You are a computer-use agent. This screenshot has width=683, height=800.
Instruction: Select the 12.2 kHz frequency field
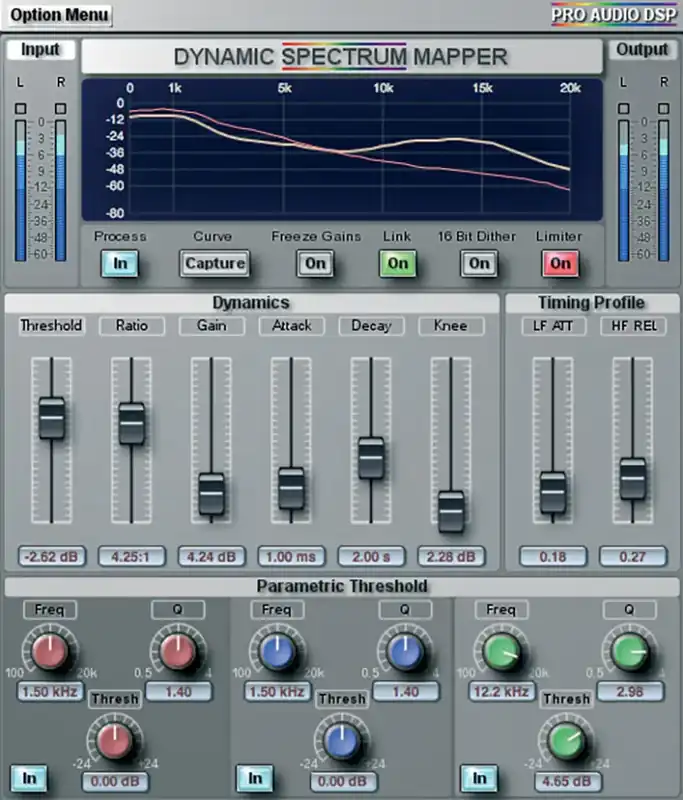[501, 692]
